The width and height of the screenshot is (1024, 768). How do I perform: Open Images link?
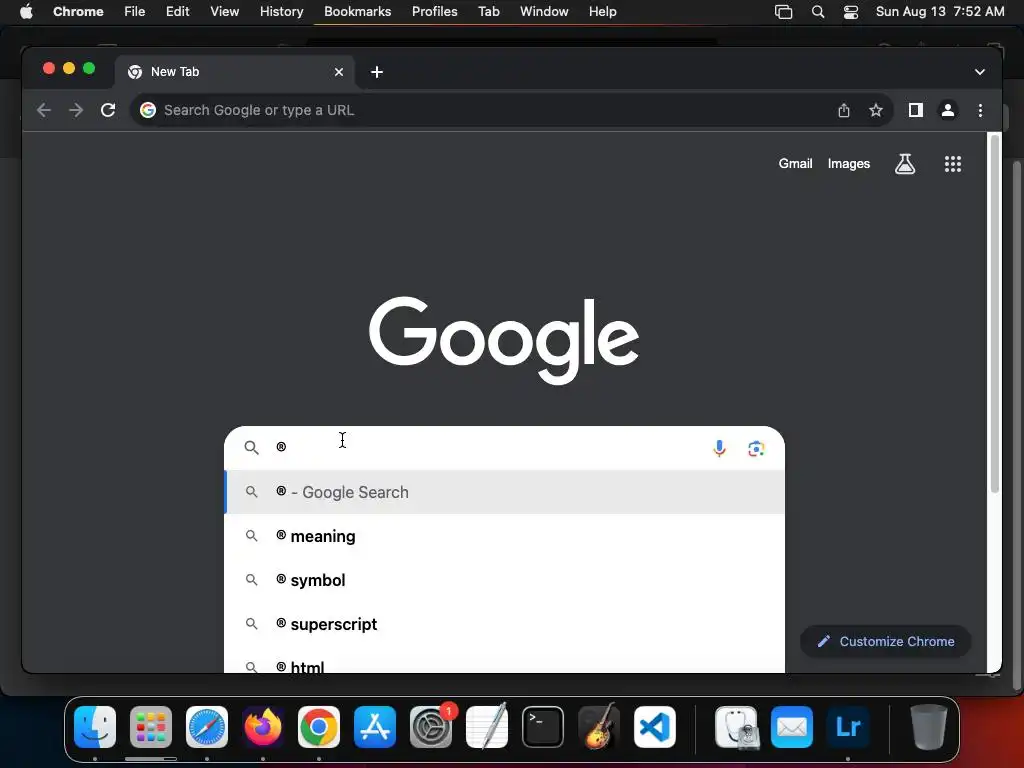coord(848,164)
